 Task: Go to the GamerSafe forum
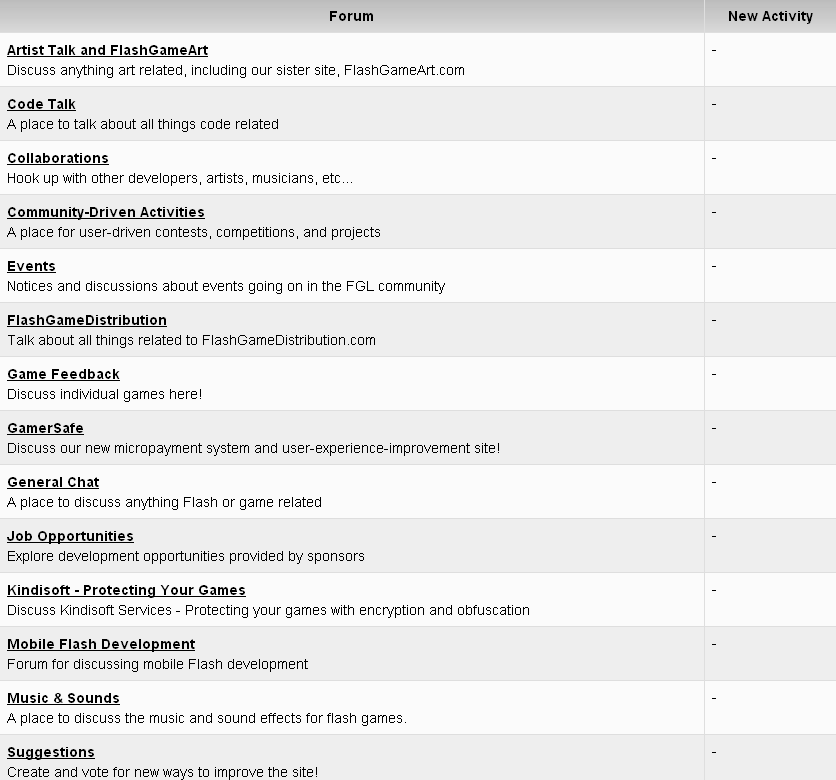pos(45,428)
